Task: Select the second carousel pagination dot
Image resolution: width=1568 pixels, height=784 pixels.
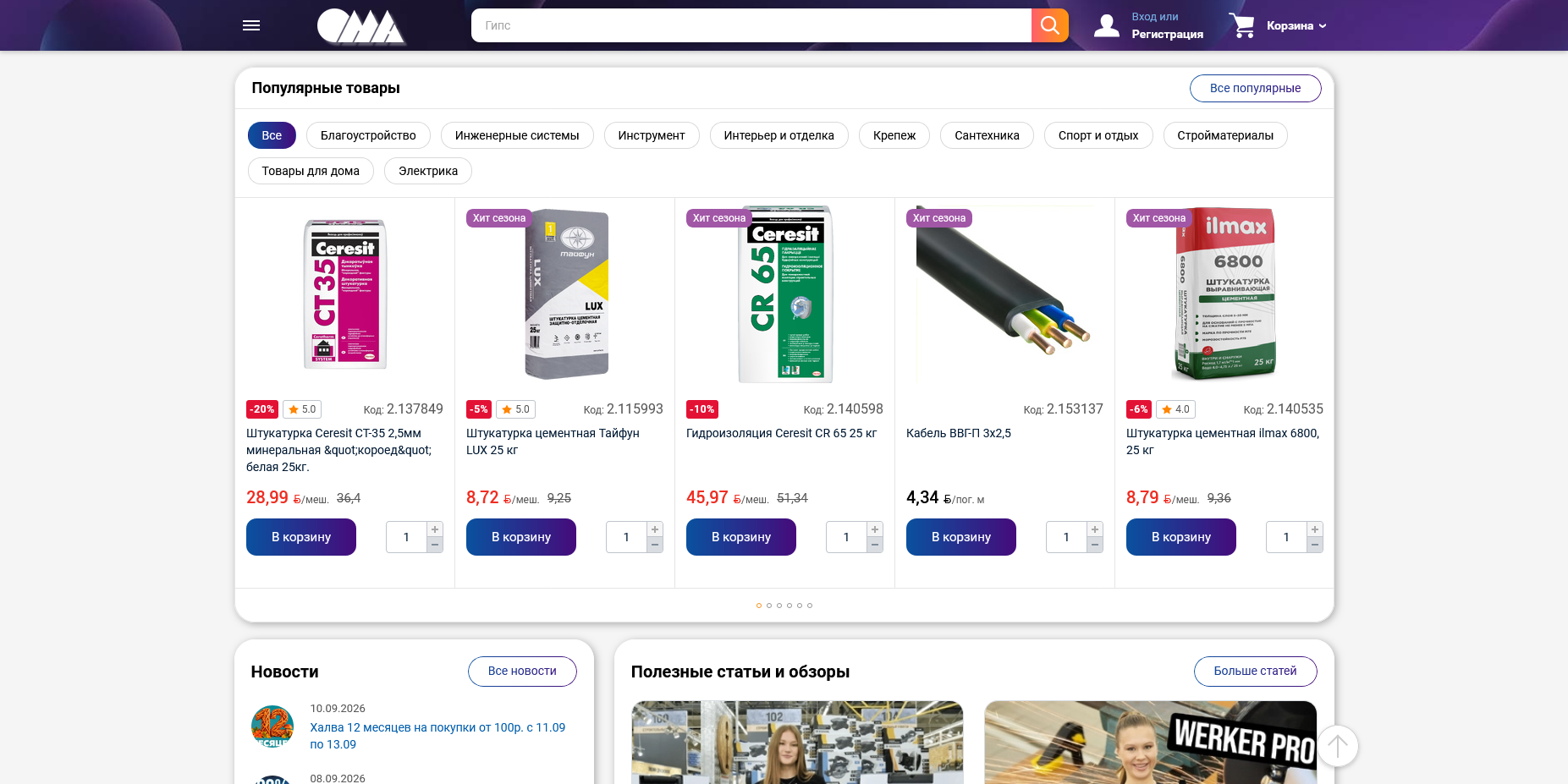Action: click(x=769, y=606)
